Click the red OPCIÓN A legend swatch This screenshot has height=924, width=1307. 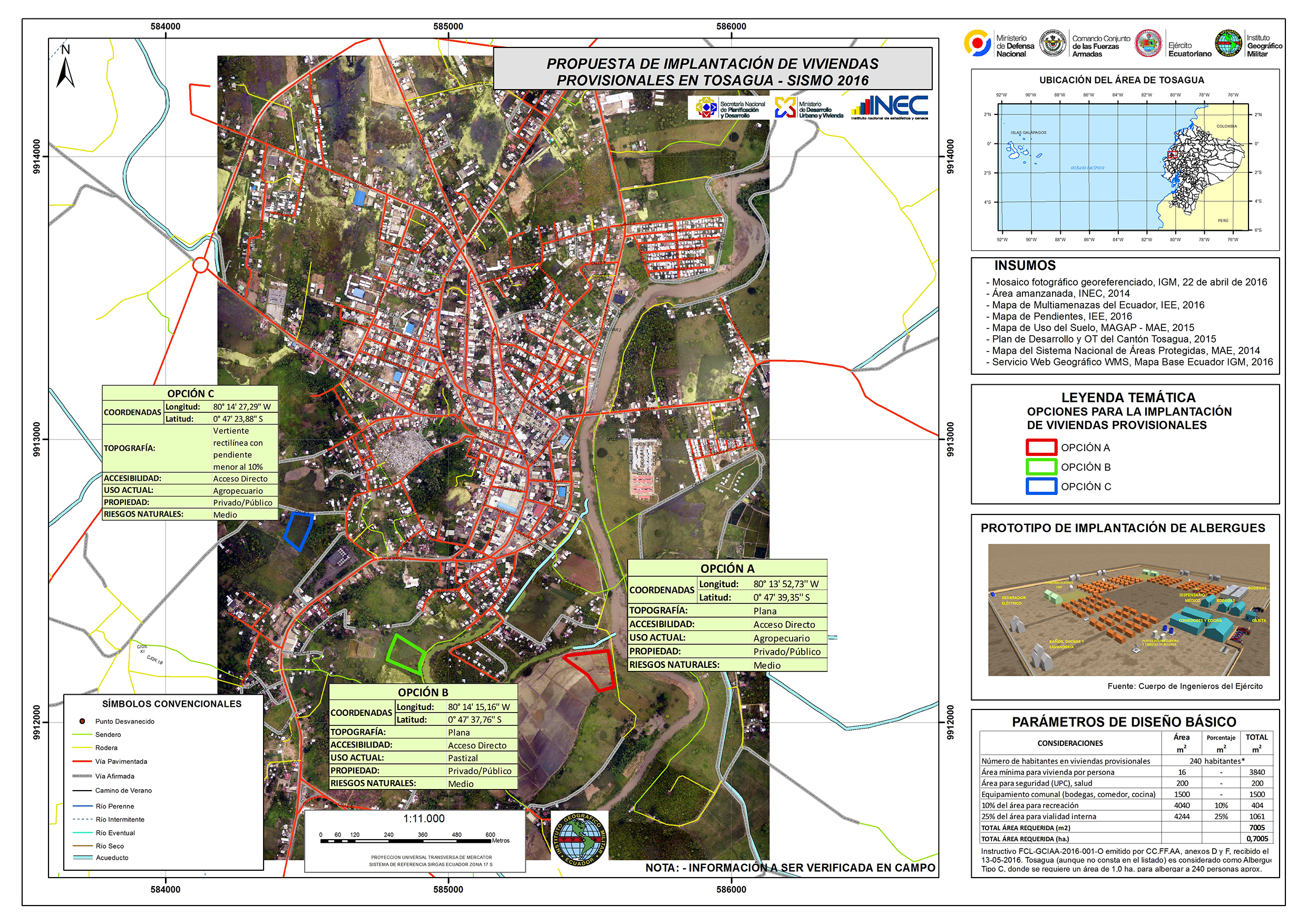[x=1041, y=448]
